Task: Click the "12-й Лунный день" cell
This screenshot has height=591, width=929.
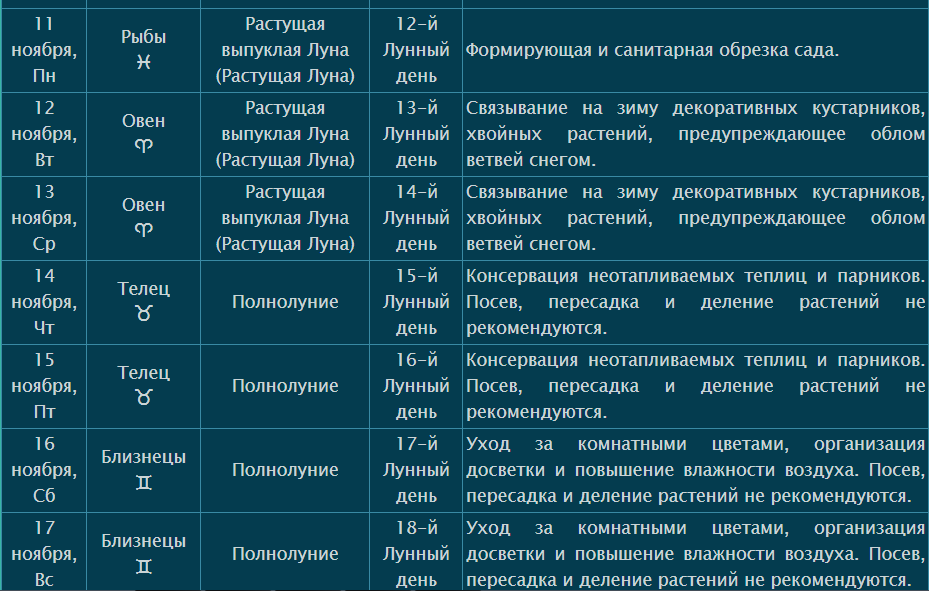Action: coord(417,49)
